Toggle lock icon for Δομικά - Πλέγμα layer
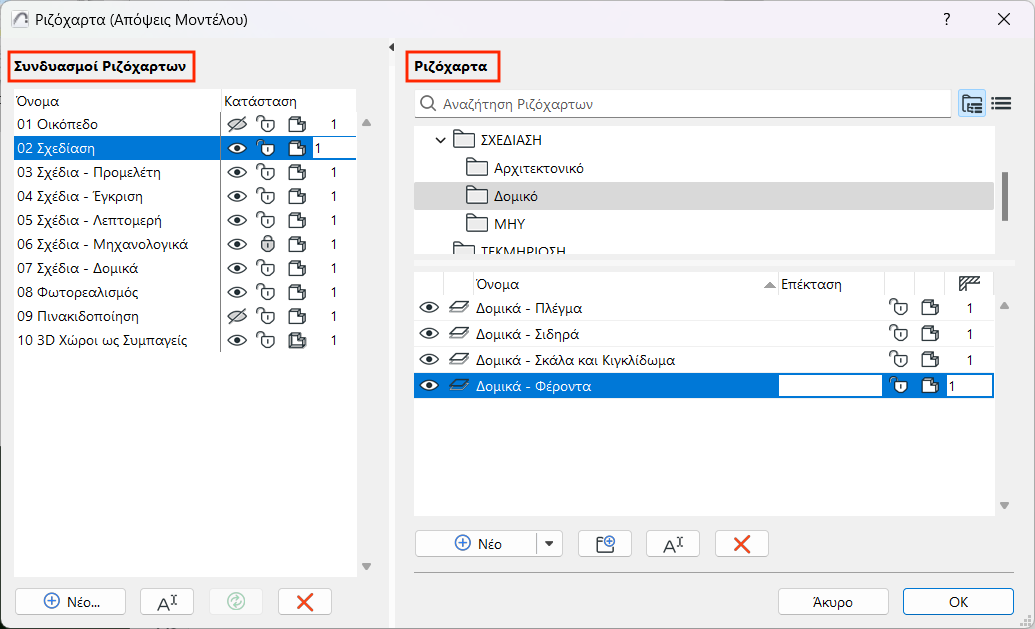The height and width of the screenshot is (629, 1035). tap(898, 308)
